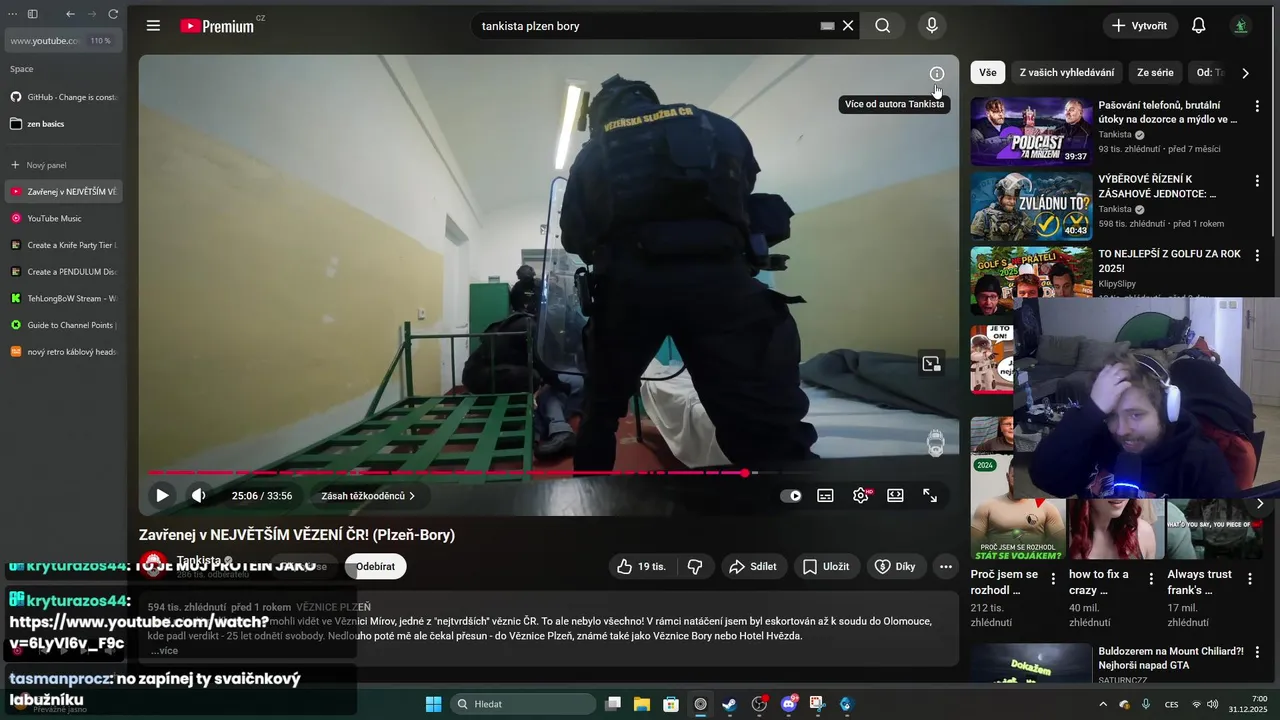Open more actions three-dot menu under video
The height and width of the screenshot is (720, 1280).
[946, 566]
